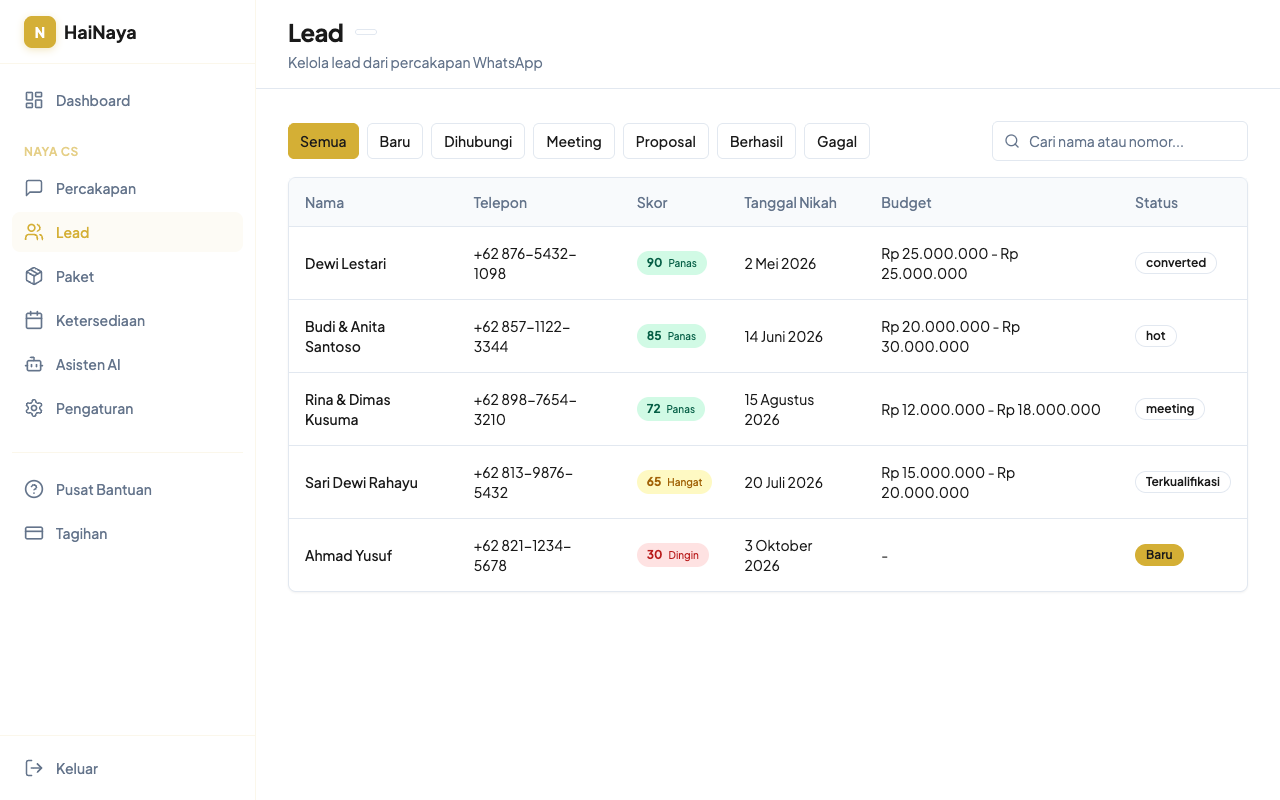Open Ketersediaan calendar icon
Viewport: 1280px width, 800px height.
point(34,320)
